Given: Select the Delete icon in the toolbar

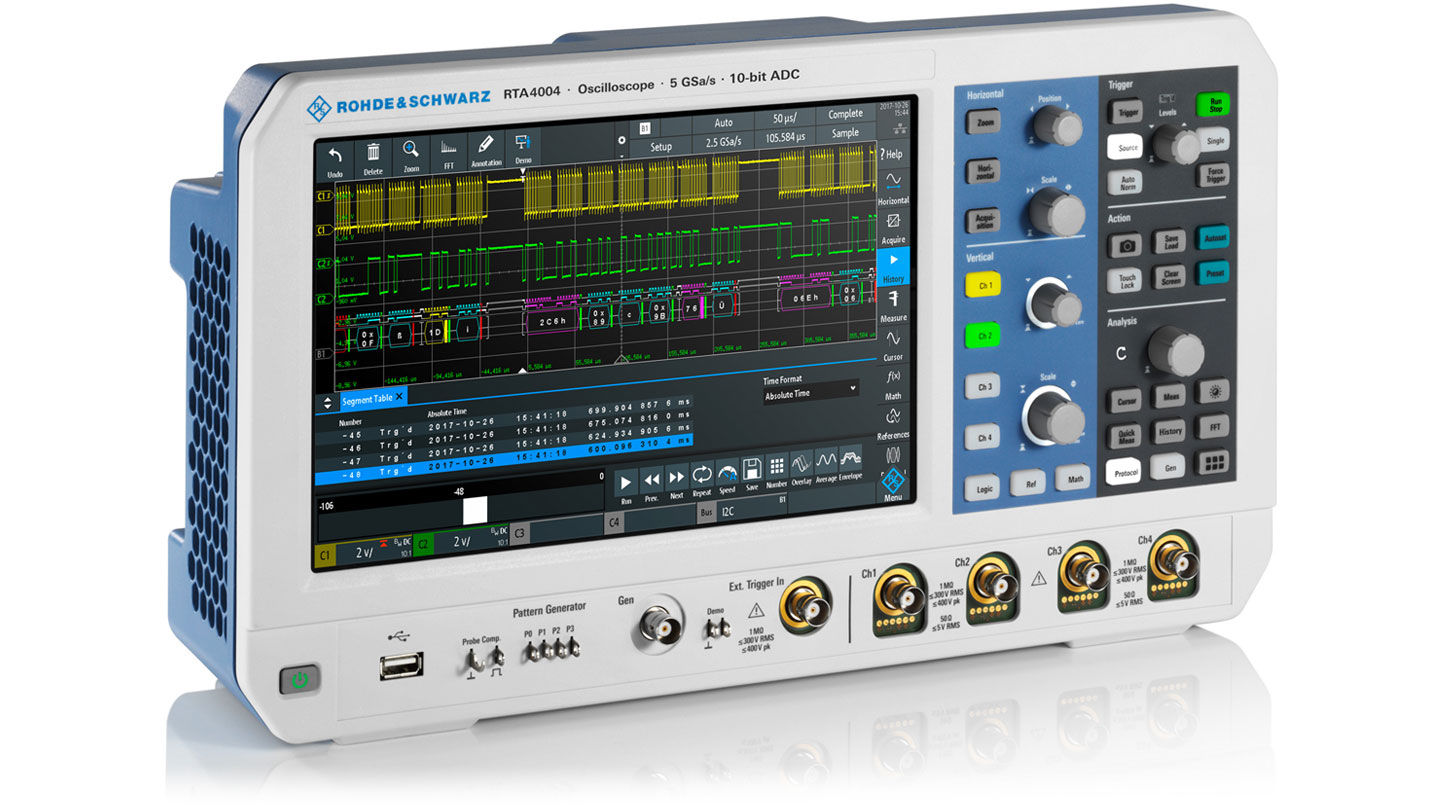Looking at the screenshot, I should coord(372,152).
